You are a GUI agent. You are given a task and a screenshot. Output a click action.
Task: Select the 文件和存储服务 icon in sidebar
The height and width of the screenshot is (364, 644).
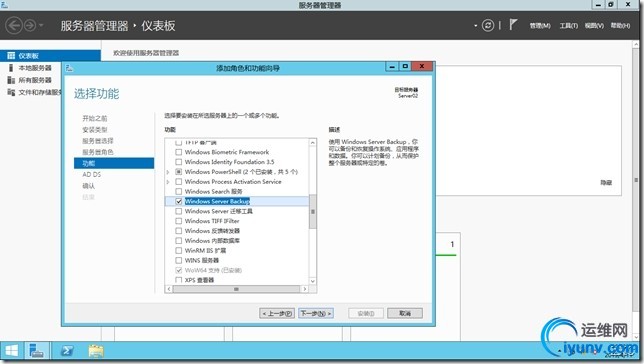(11, 92)
